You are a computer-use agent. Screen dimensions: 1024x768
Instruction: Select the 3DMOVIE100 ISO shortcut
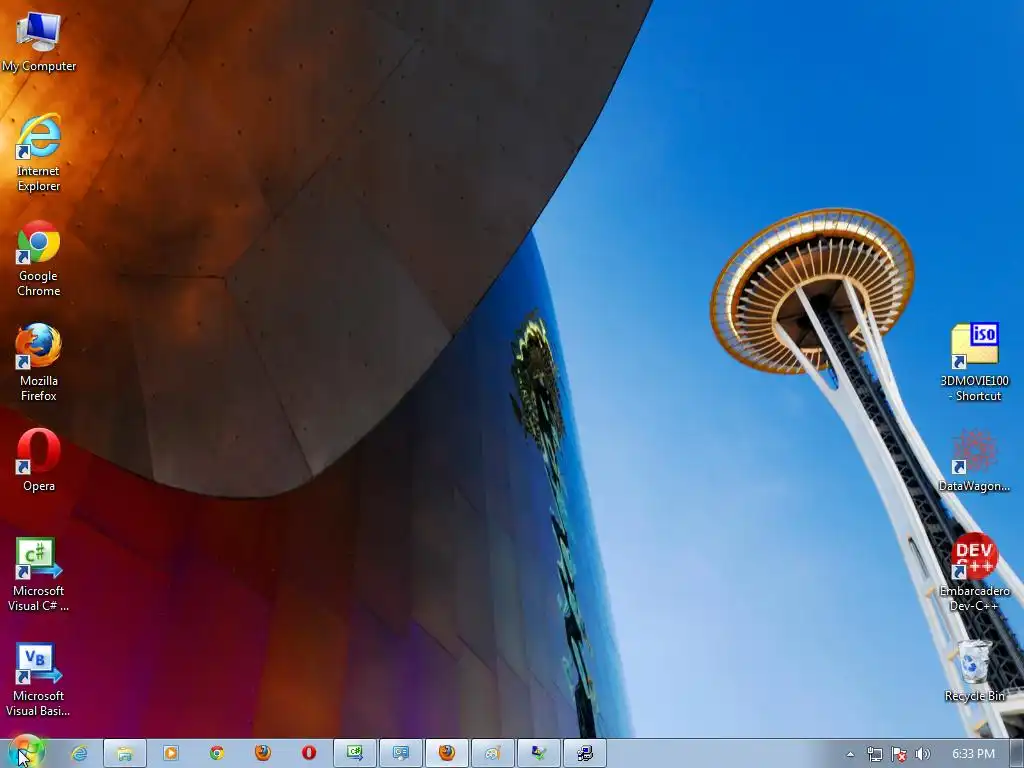tap(974, 362)
